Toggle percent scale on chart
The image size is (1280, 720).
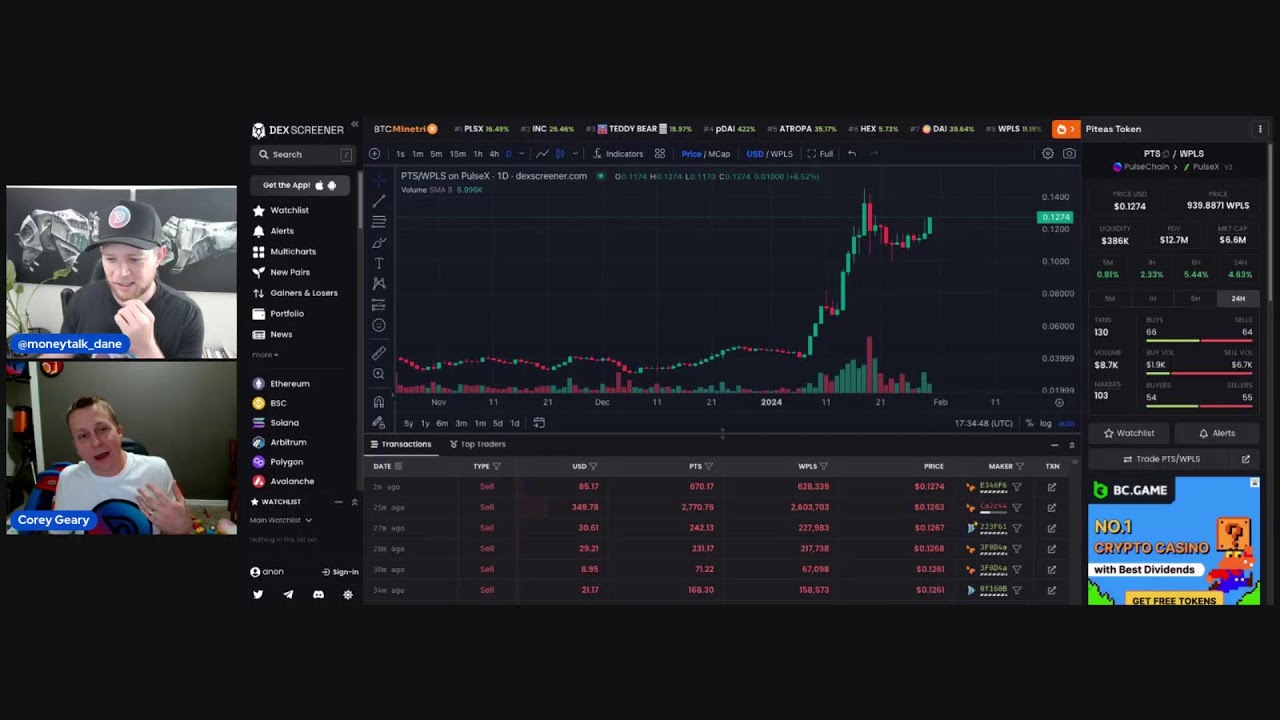coord(1029,423)
